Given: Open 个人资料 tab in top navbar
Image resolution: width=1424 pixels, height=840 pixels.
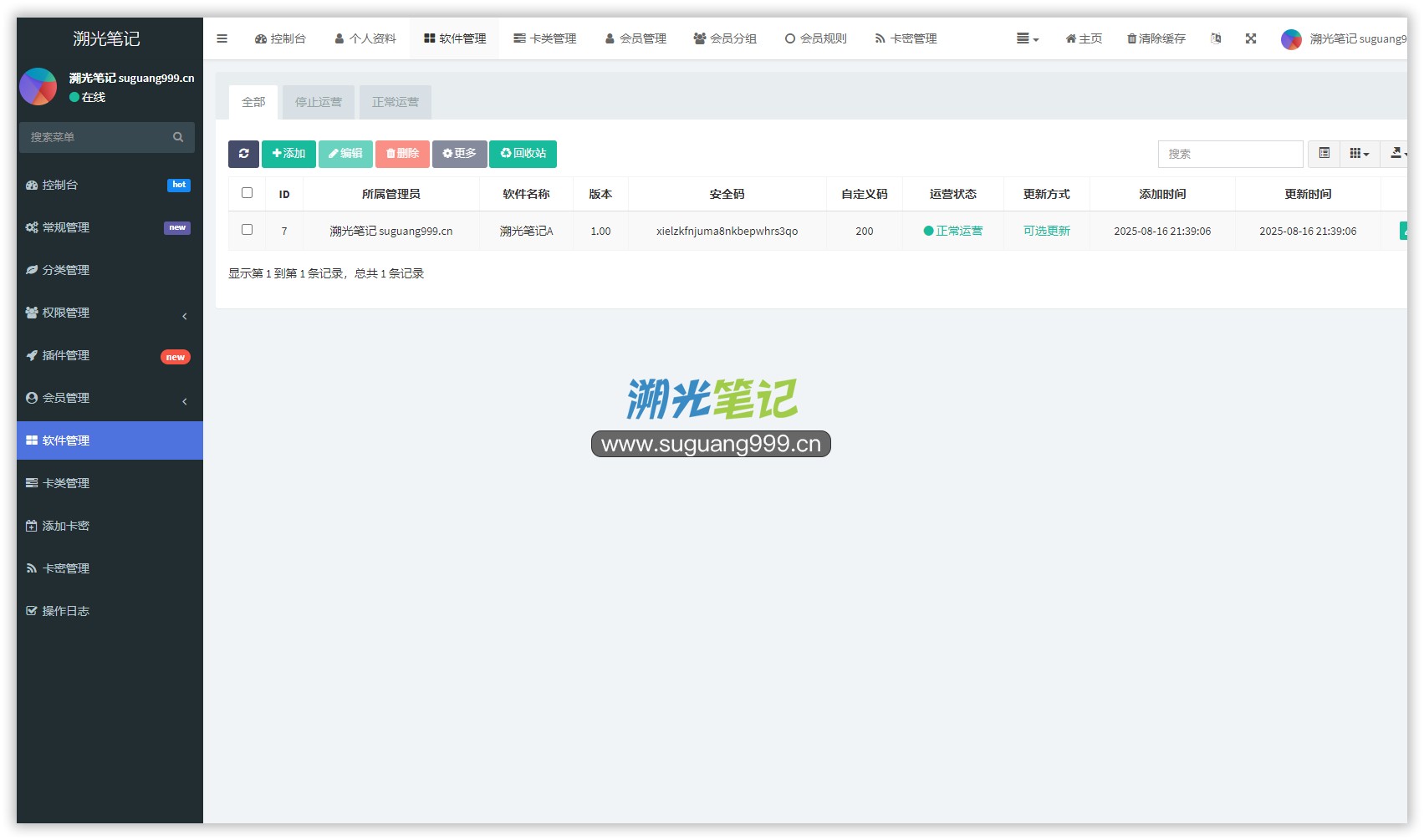Looking at the screenshot, I should [365, 38].
